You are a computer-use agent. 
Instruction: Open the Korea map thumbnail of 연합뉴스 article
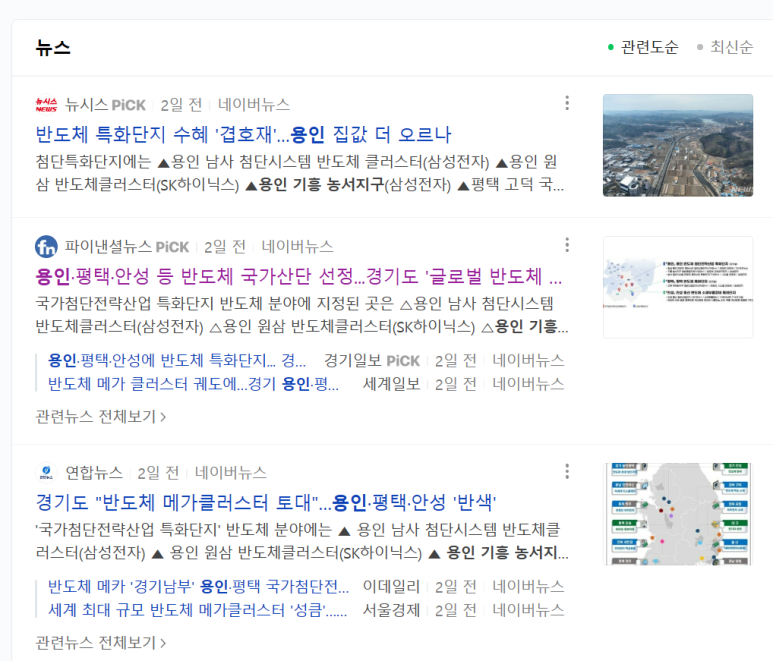tap(678, 514)
